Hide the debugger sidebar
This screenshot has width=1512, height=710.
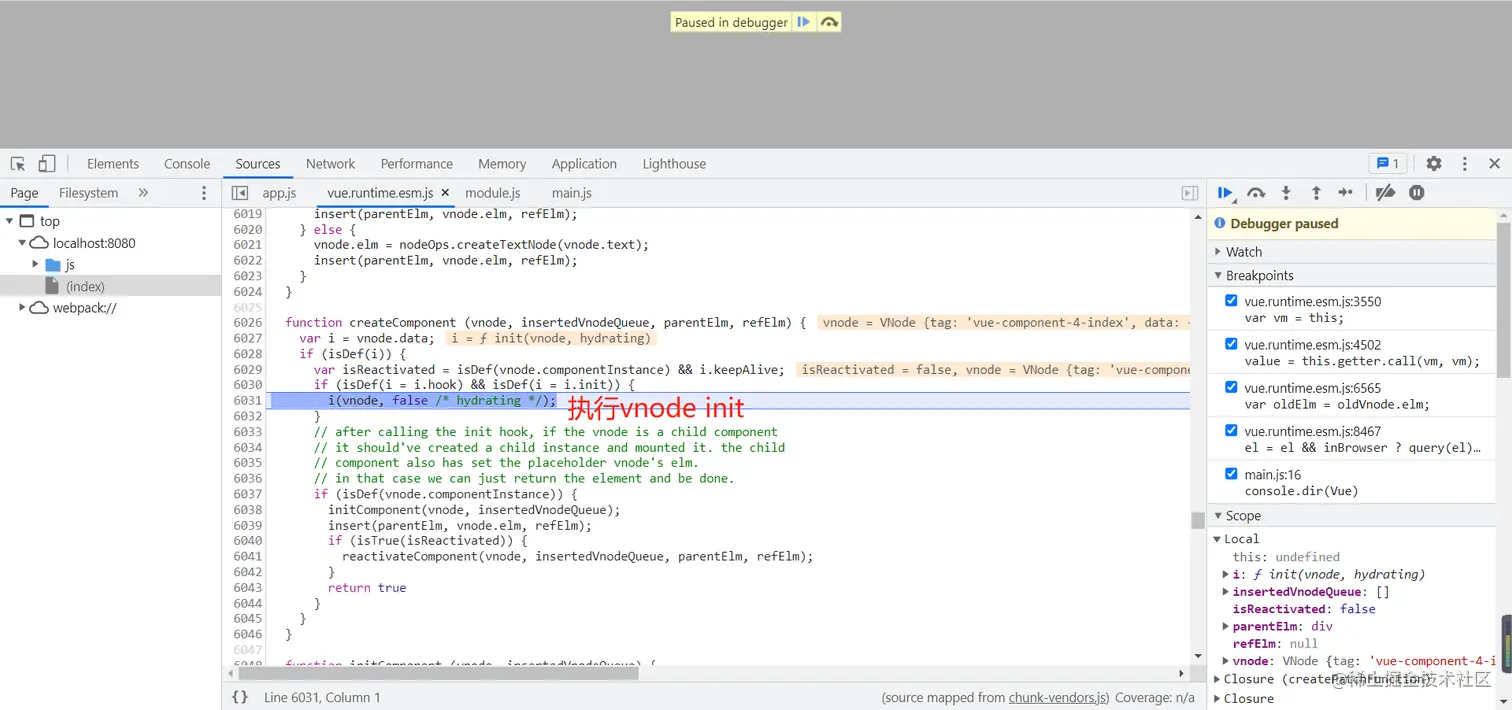pyautogui.click(x=1190, y=193)
